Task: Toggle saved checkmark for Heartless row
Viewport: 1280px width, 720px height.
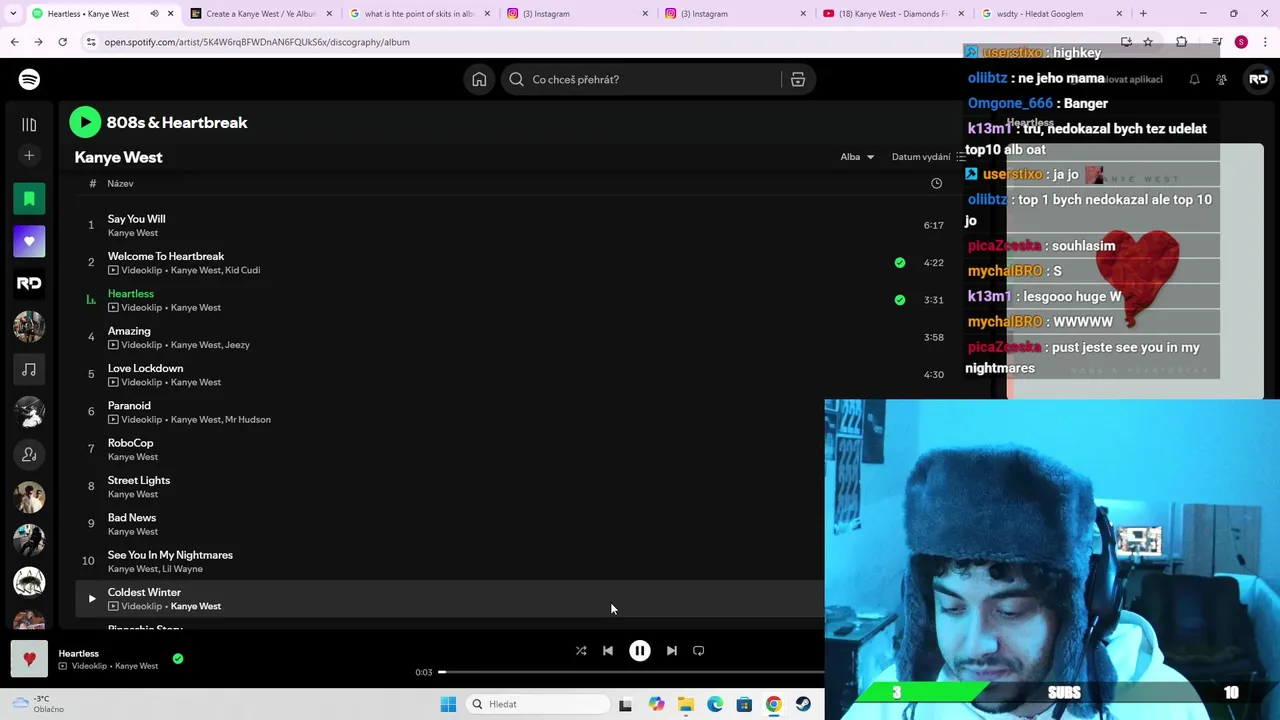Action: (900, 300)
